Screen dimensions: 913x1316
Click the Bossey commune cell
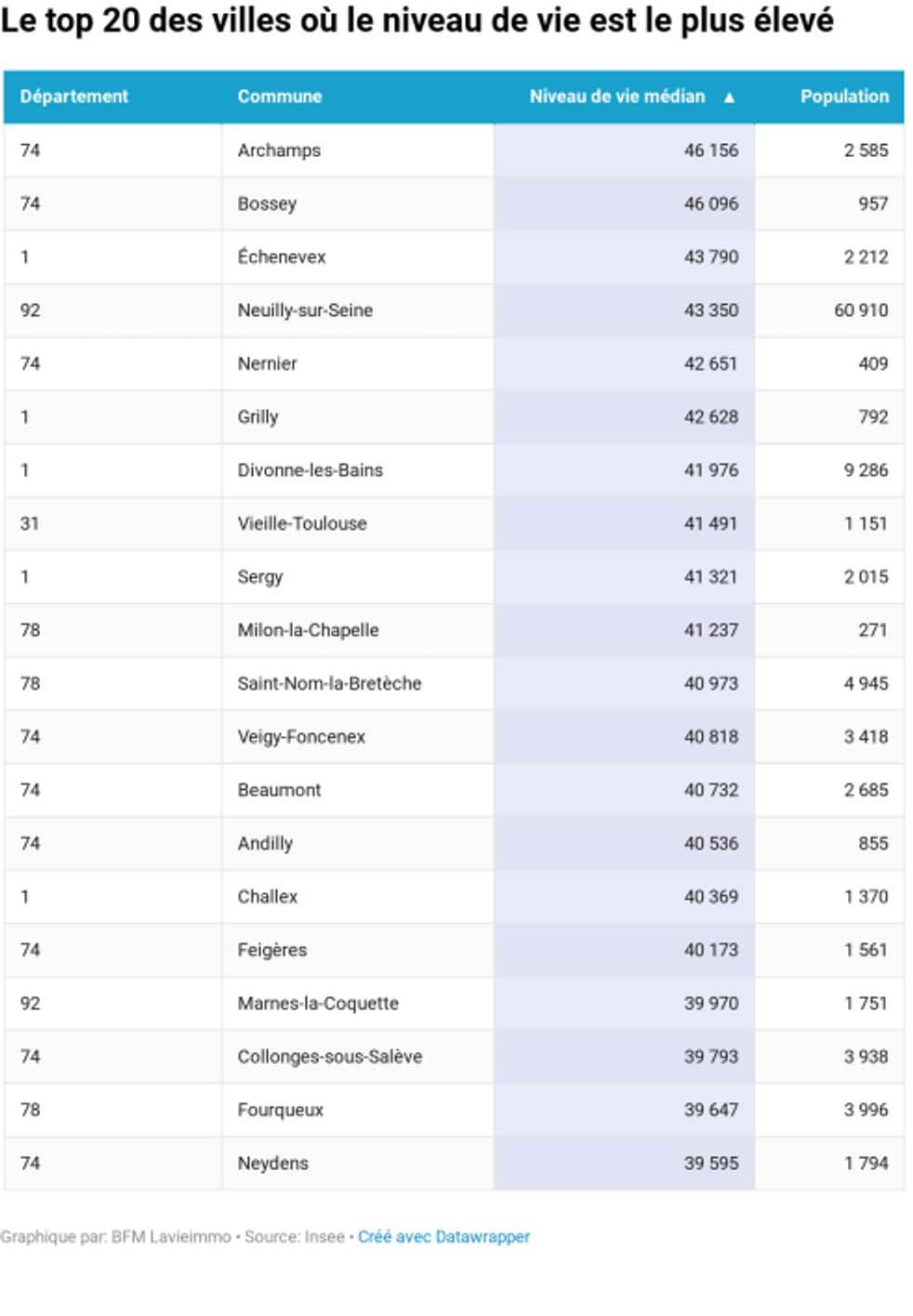point(267,204)
